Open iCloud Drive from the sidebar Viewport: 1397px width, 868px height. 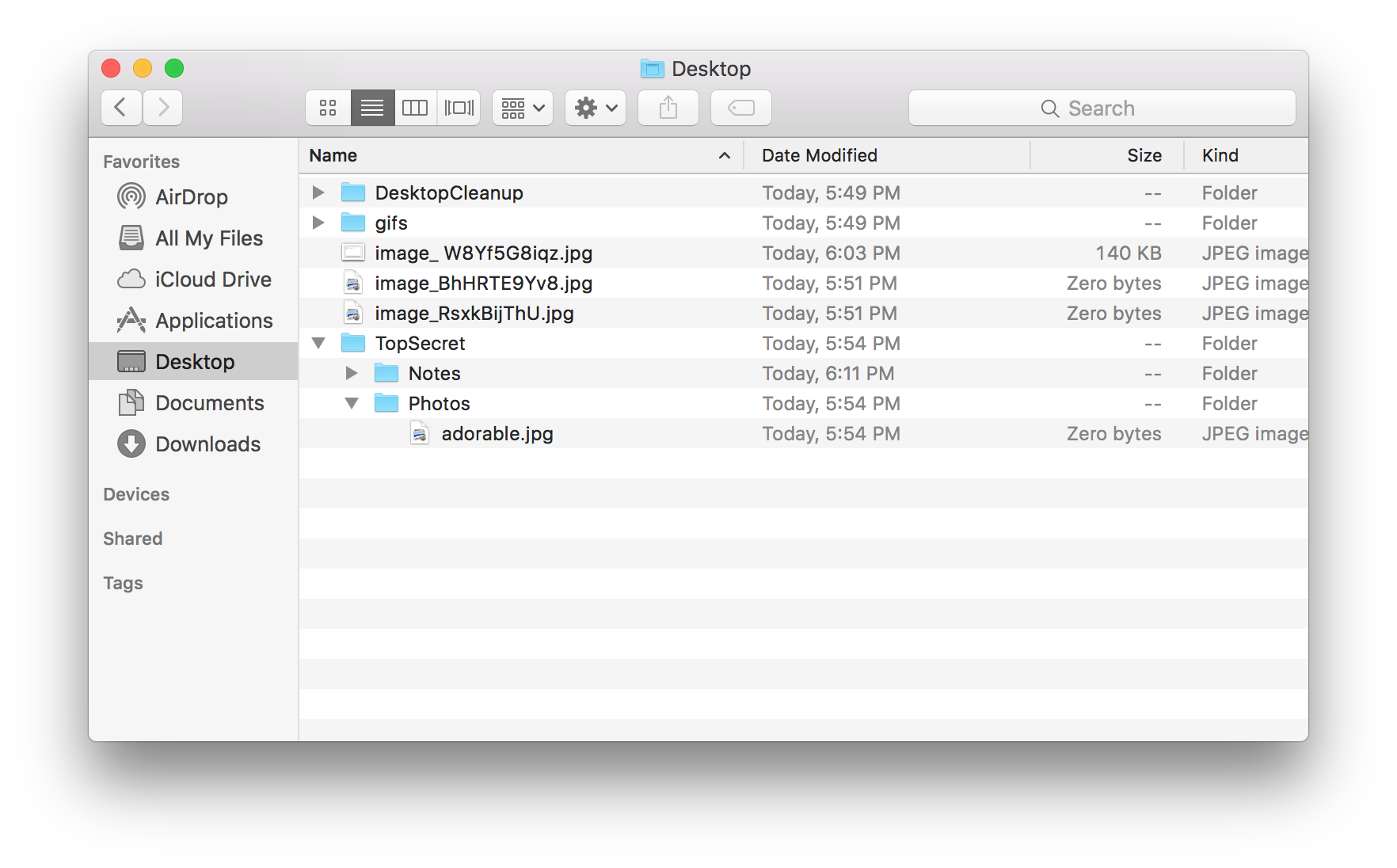pyautogui.click(x=215, y=279)
